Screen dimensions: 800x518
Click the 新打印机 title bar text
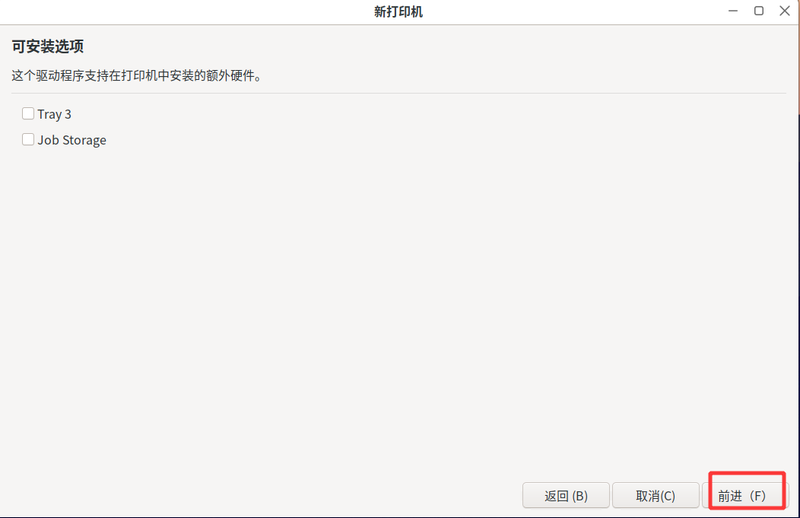[x=399, y=11]
